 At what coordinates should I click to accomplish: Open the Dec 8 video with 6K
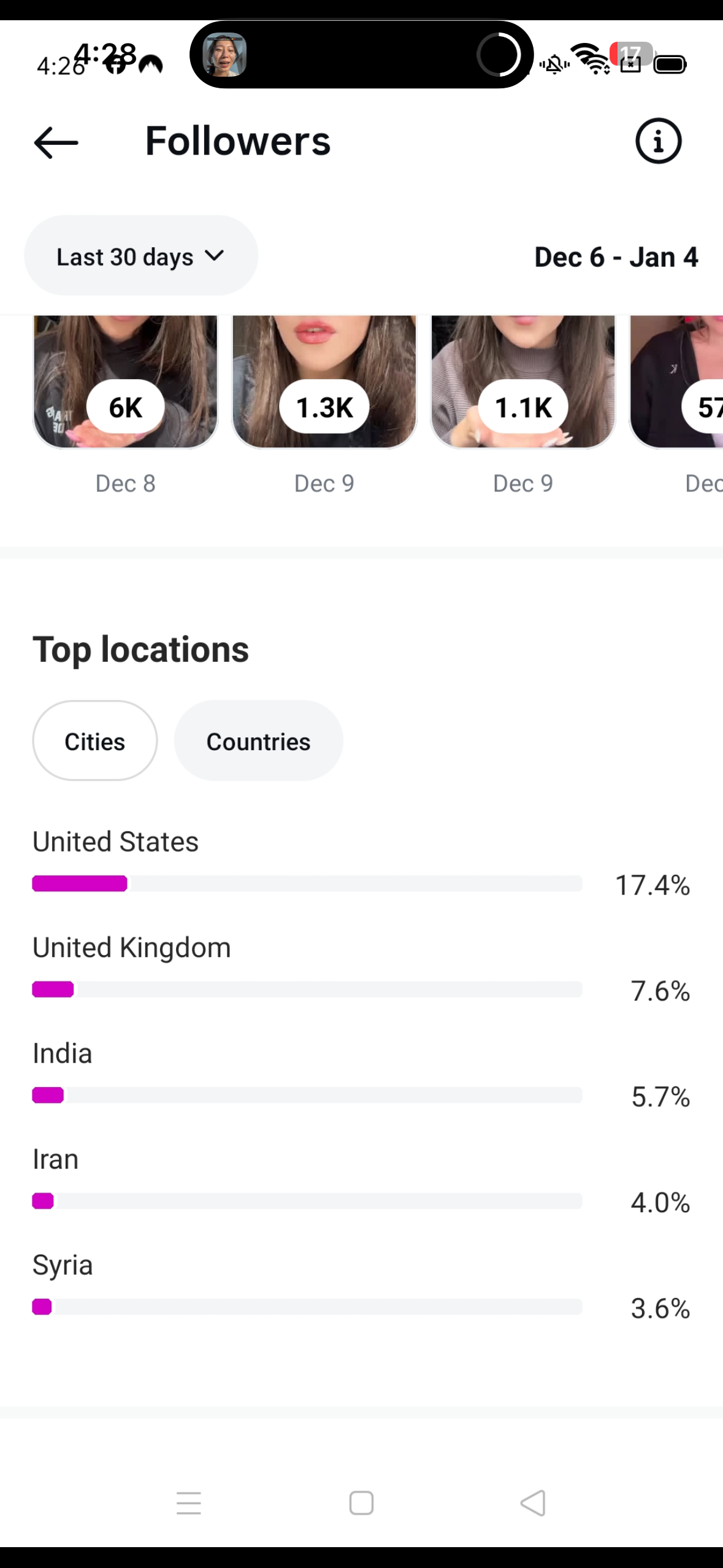tap(125, 382)
